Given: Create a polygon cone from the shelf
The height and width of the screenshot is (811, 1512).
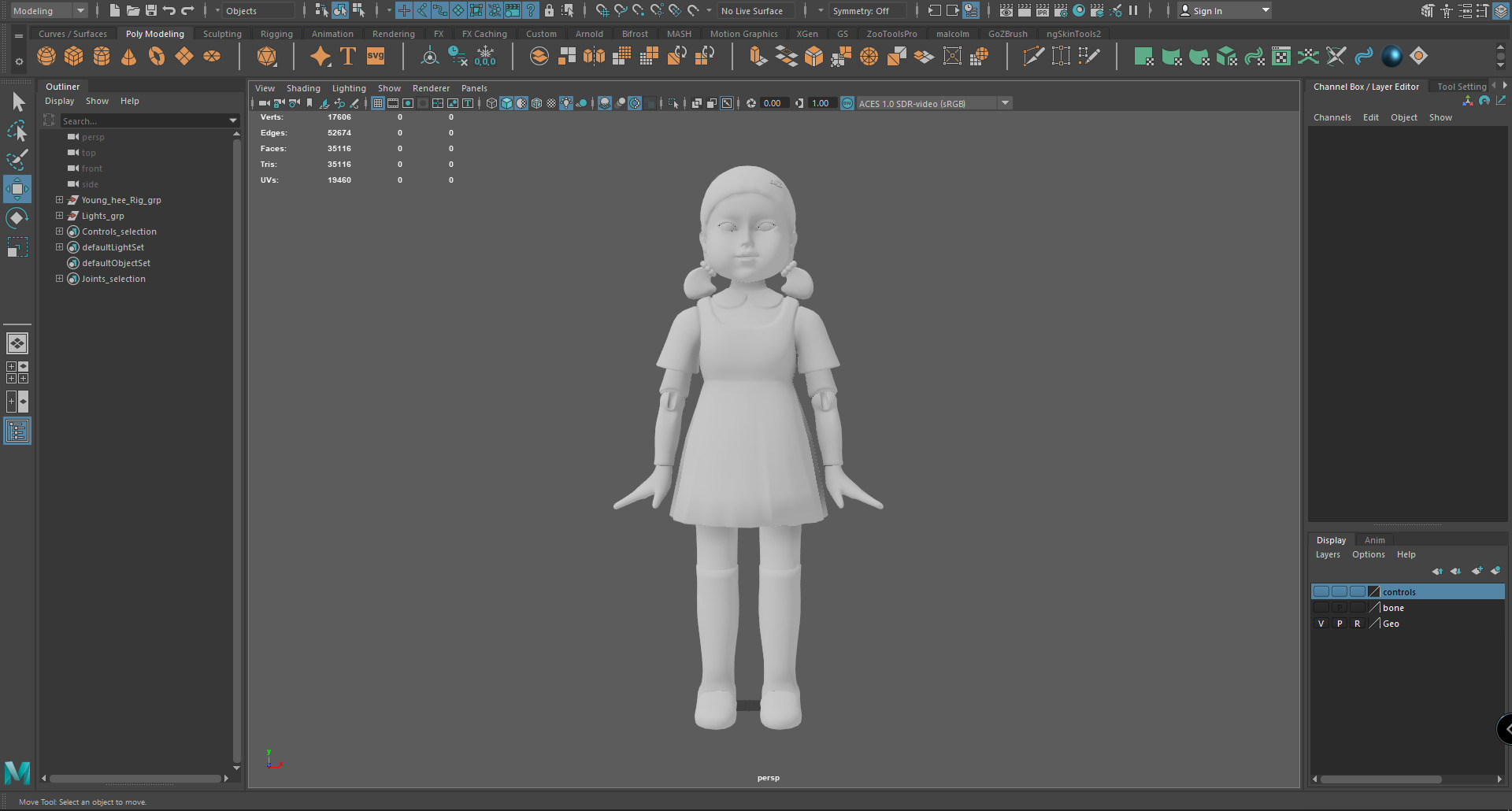Looking at the screenshot, I should click(129, 56).
